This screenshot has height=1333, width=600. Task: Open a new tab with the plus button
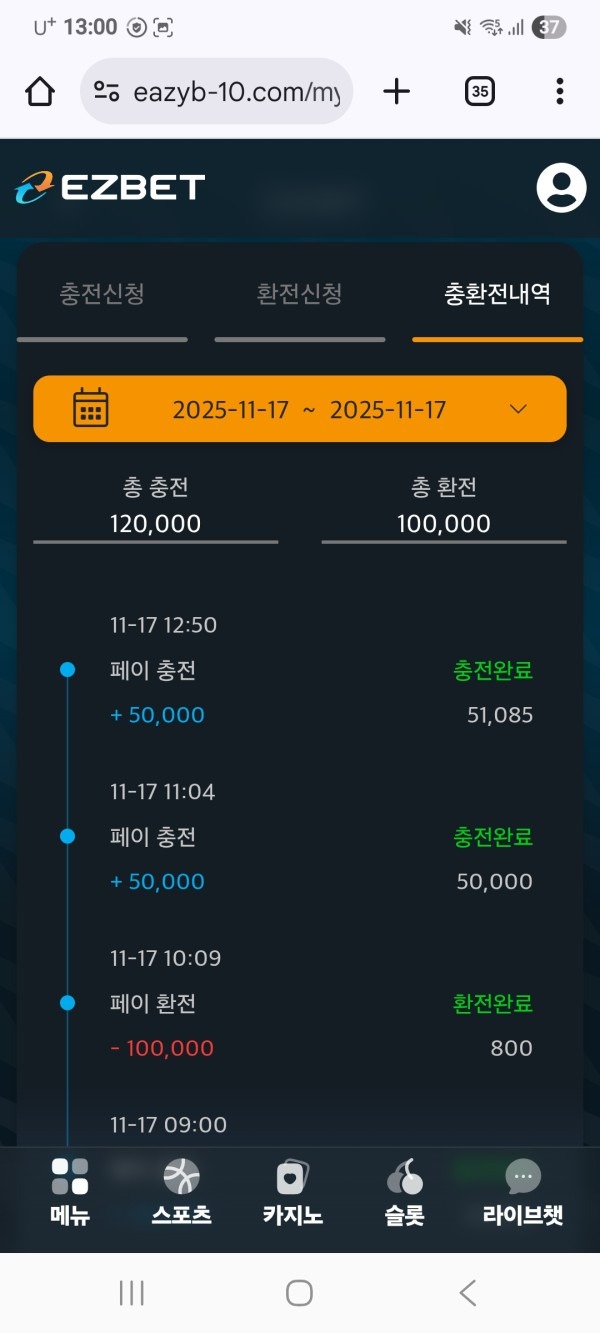(x=396, y=90)
